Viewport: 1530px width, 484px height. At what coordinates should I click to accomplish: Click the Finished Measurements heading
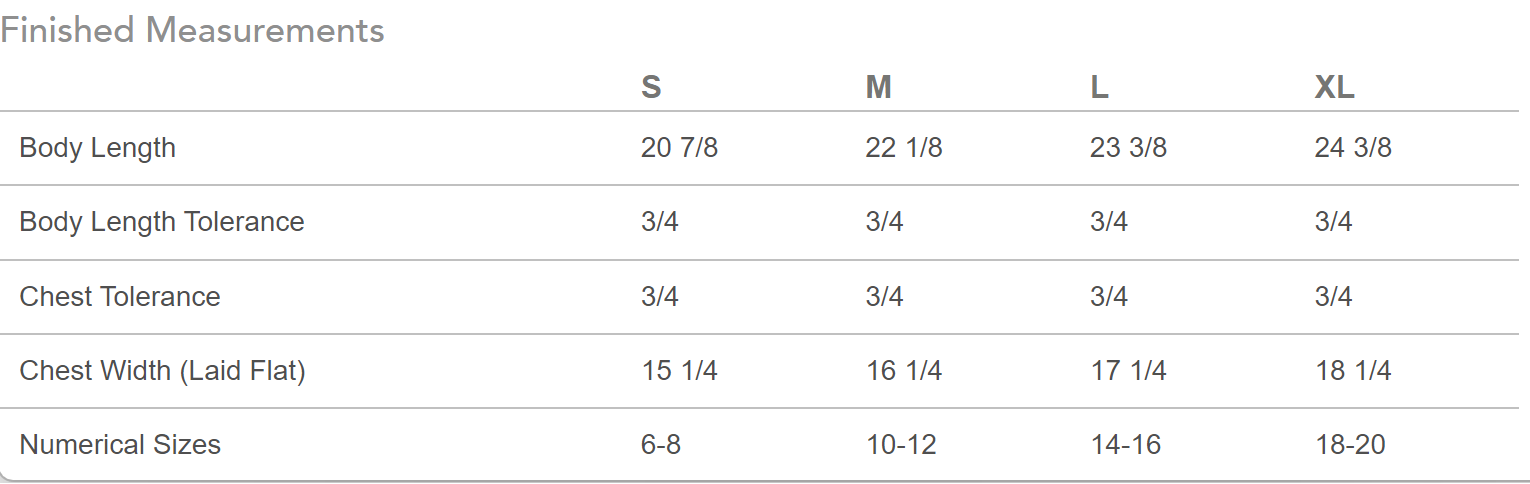pyautogui.click(x=192, y=30)
